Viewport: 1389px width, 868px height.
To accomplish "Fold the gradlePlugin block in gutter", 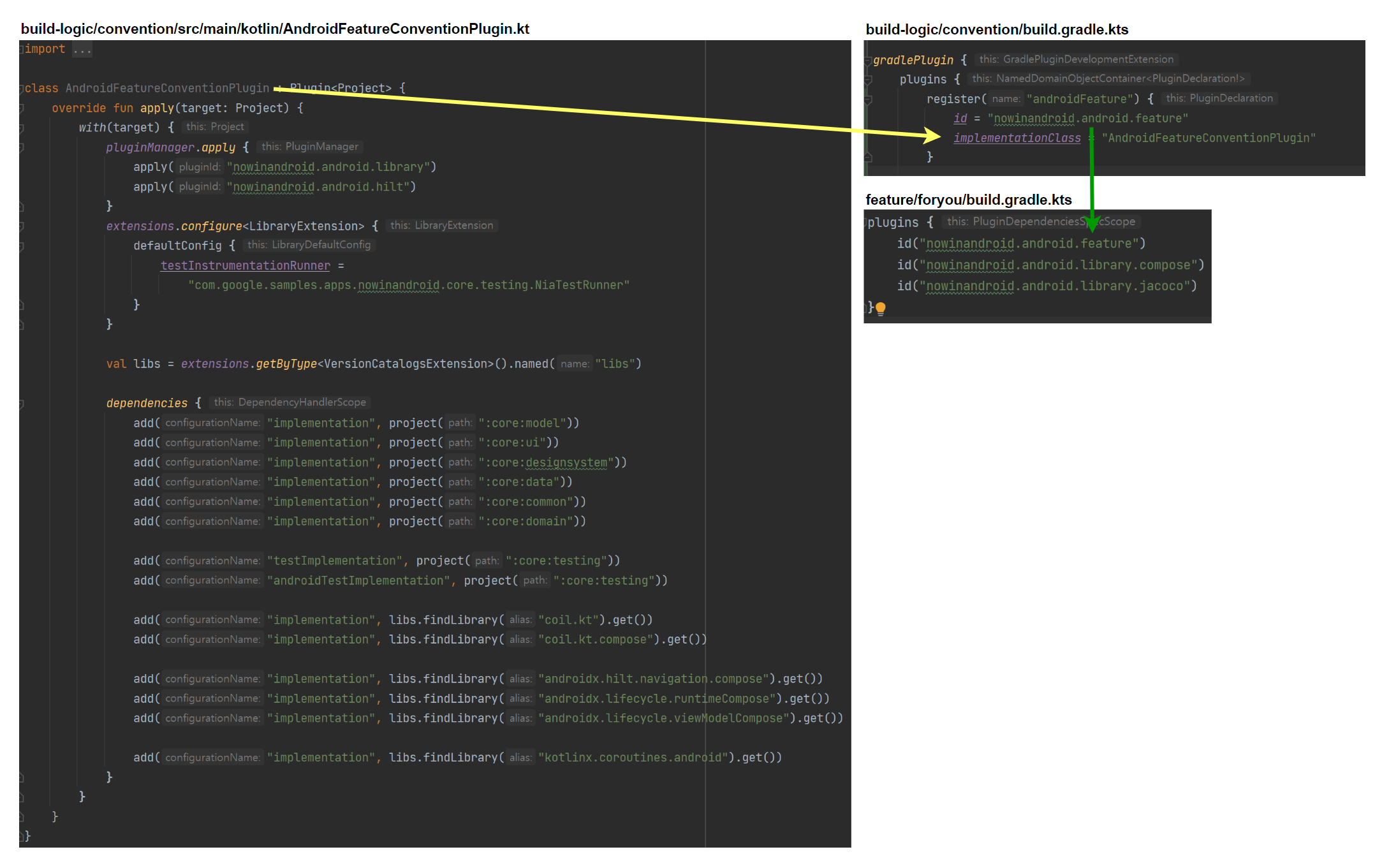I will pyautogui.click(x=868, y=61).
